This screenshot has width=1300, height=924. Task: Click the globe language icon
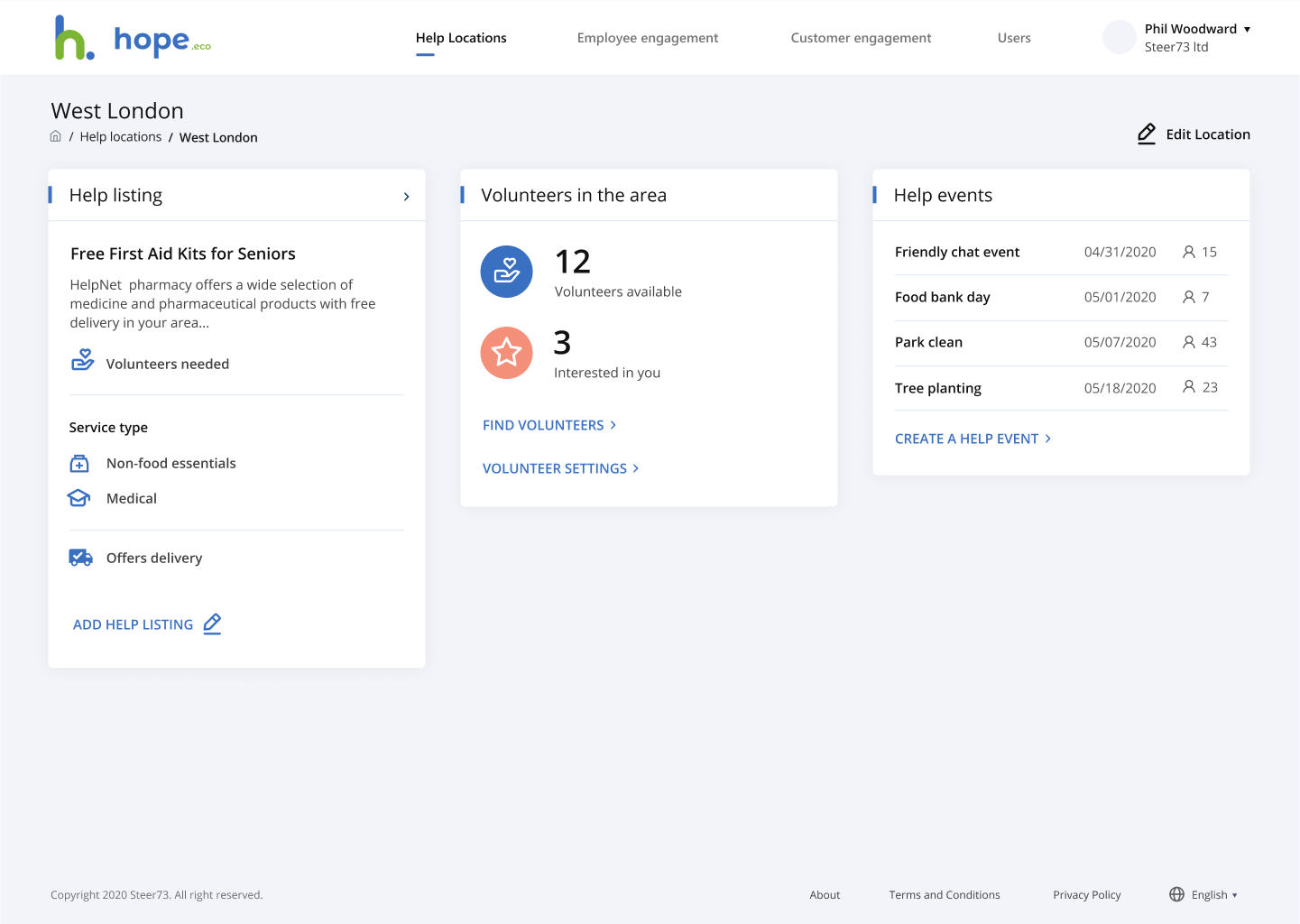[x=1176, y=894]
